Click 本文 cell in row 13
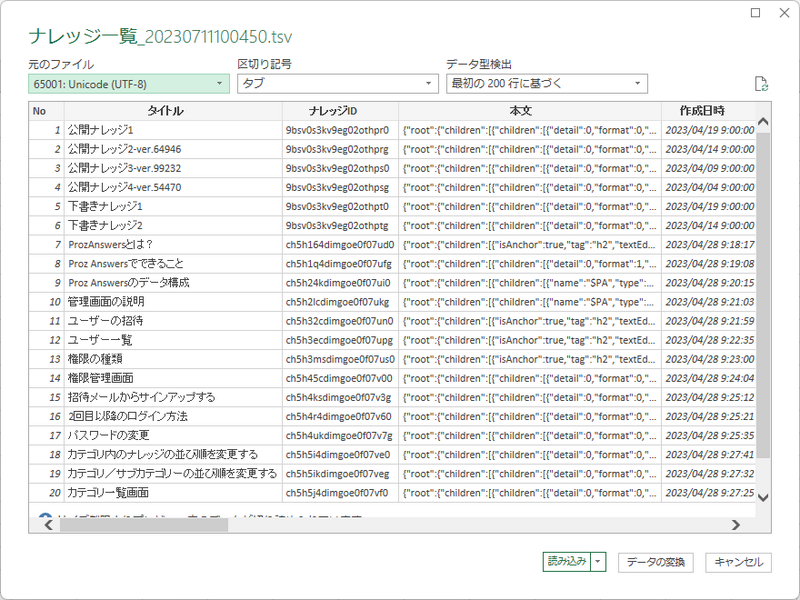 (x=530, y=359)
